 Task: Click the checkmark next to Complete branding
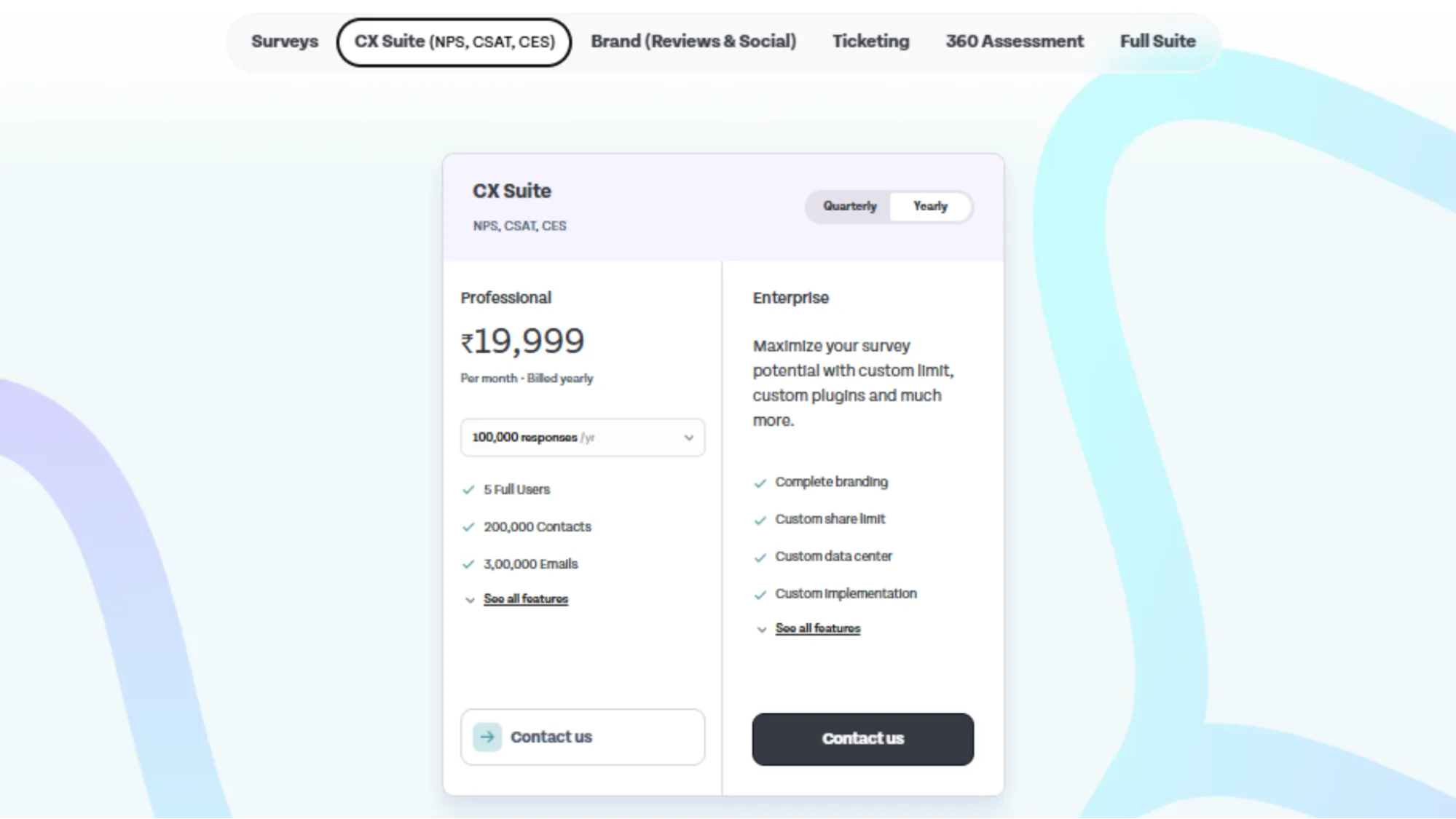(x=760, y=483)
